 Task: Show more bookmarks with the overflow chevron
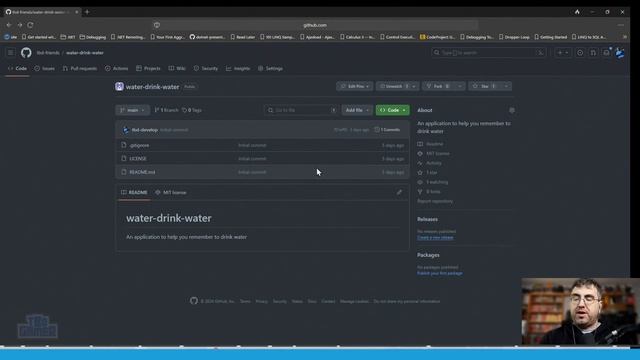pyautogui.click(x=624, y=37)
